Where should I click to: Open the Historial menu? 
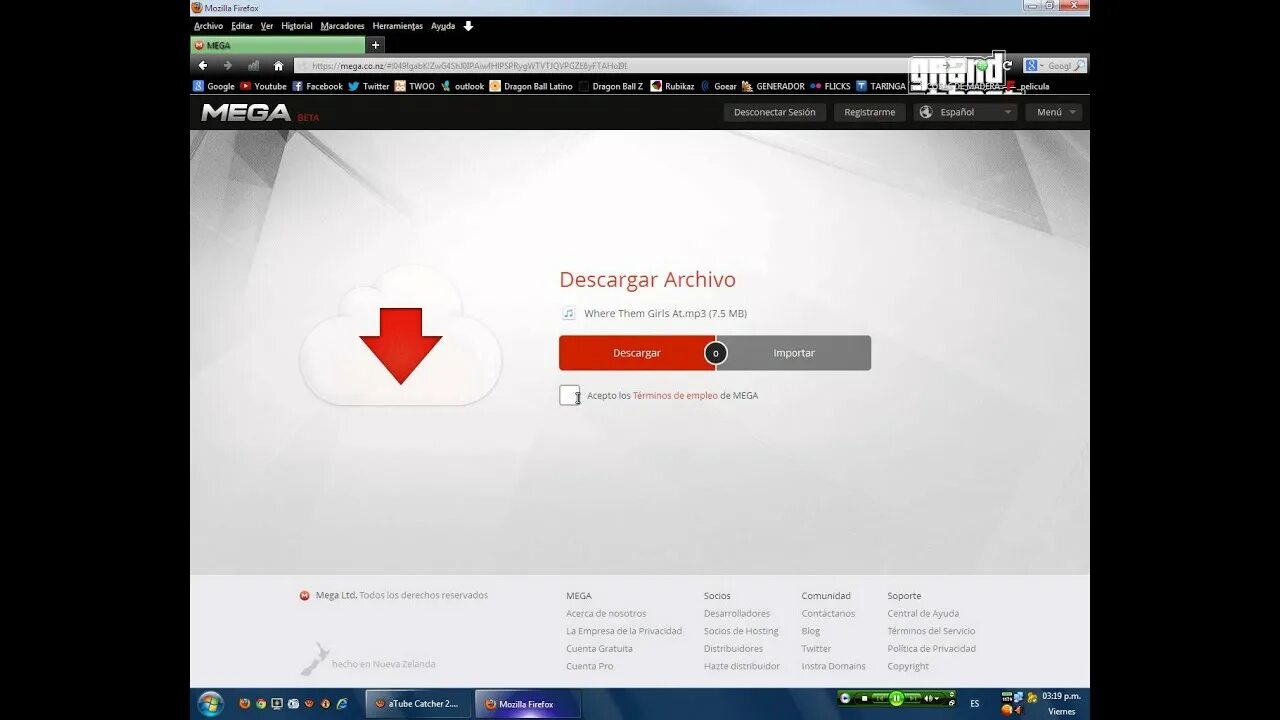pos(297,26)
